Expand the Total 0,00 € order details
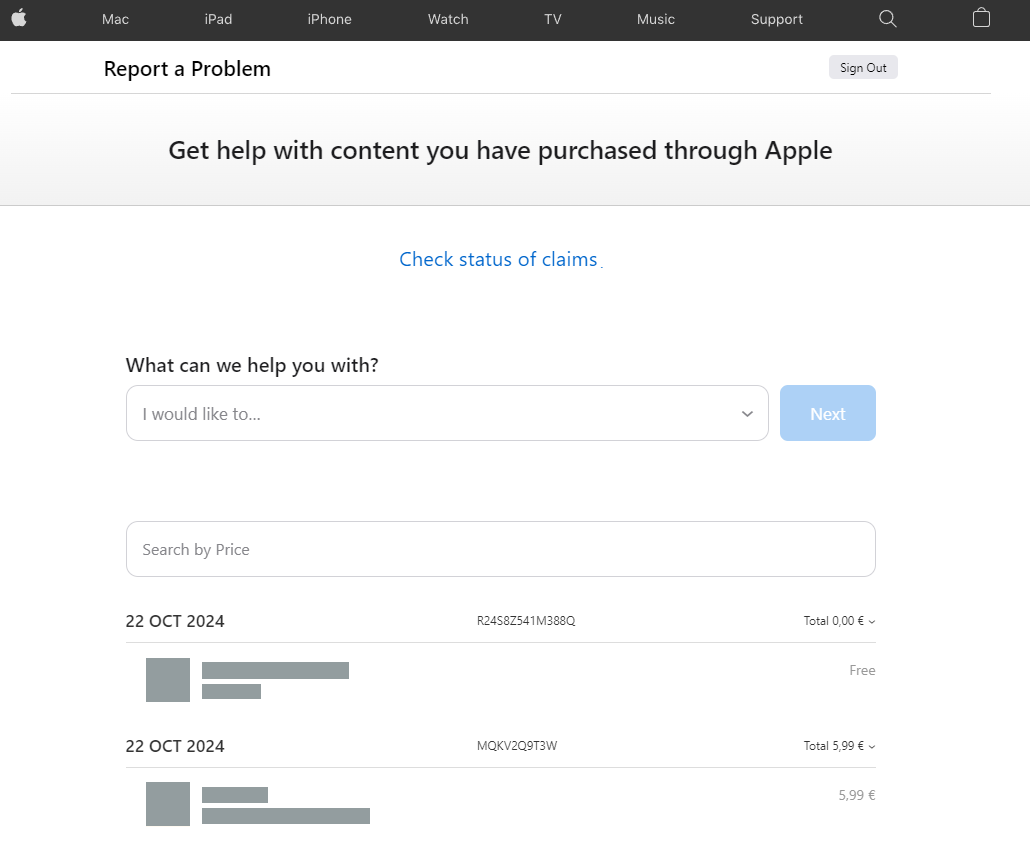Screen dimensions: 1030x846 point(839,621)
